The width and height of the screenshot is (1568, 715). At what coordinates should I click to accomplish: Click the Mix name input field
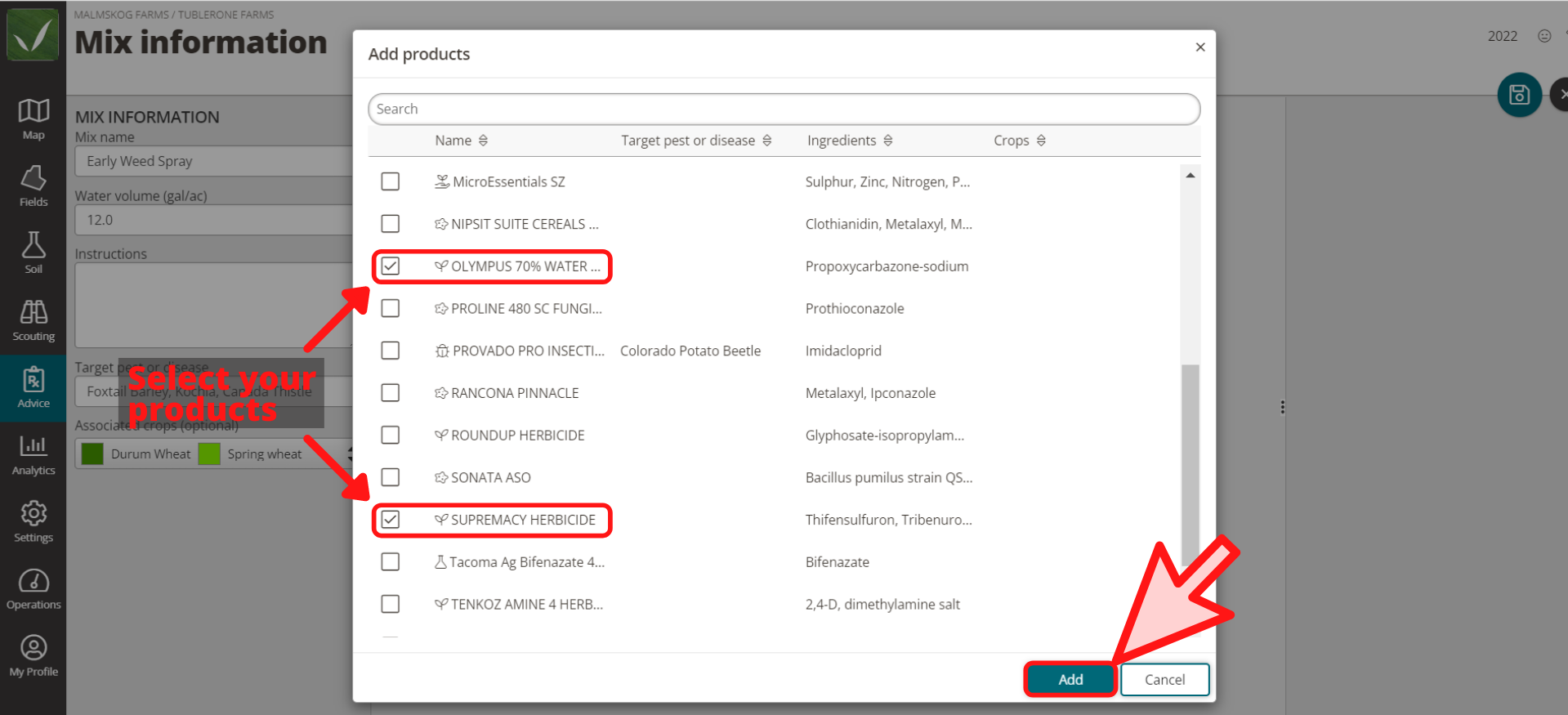coord(214,161)
